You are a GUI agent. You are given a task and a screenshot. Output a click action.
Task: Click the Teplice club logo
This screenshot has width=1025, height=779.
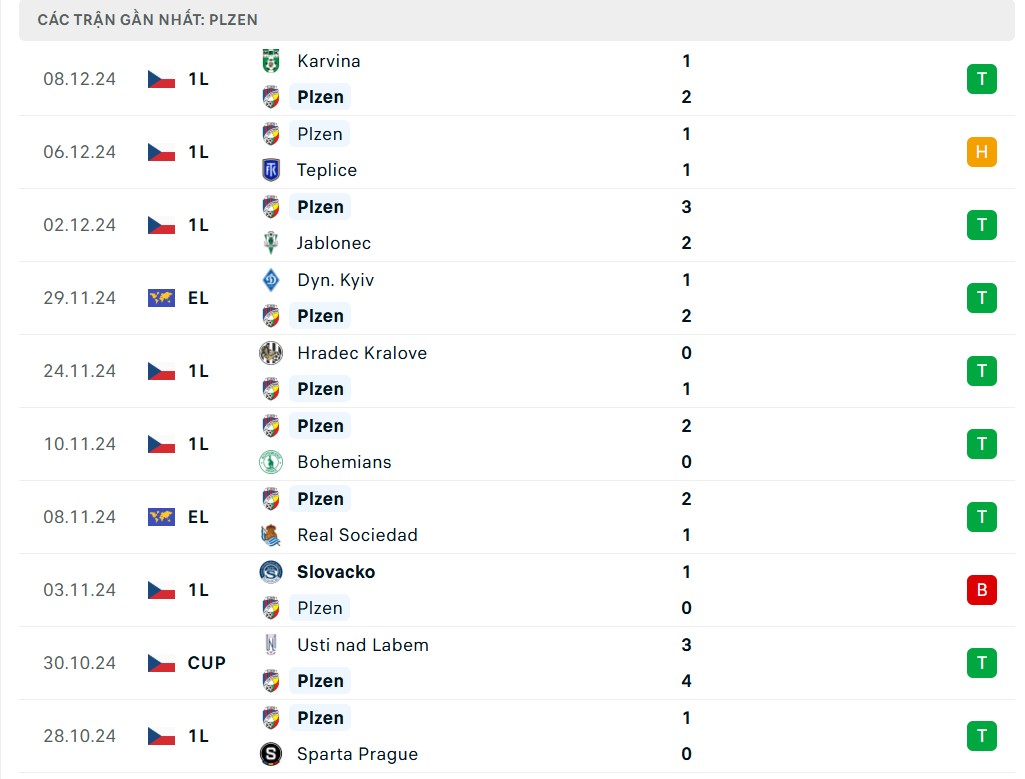(270, 170)
